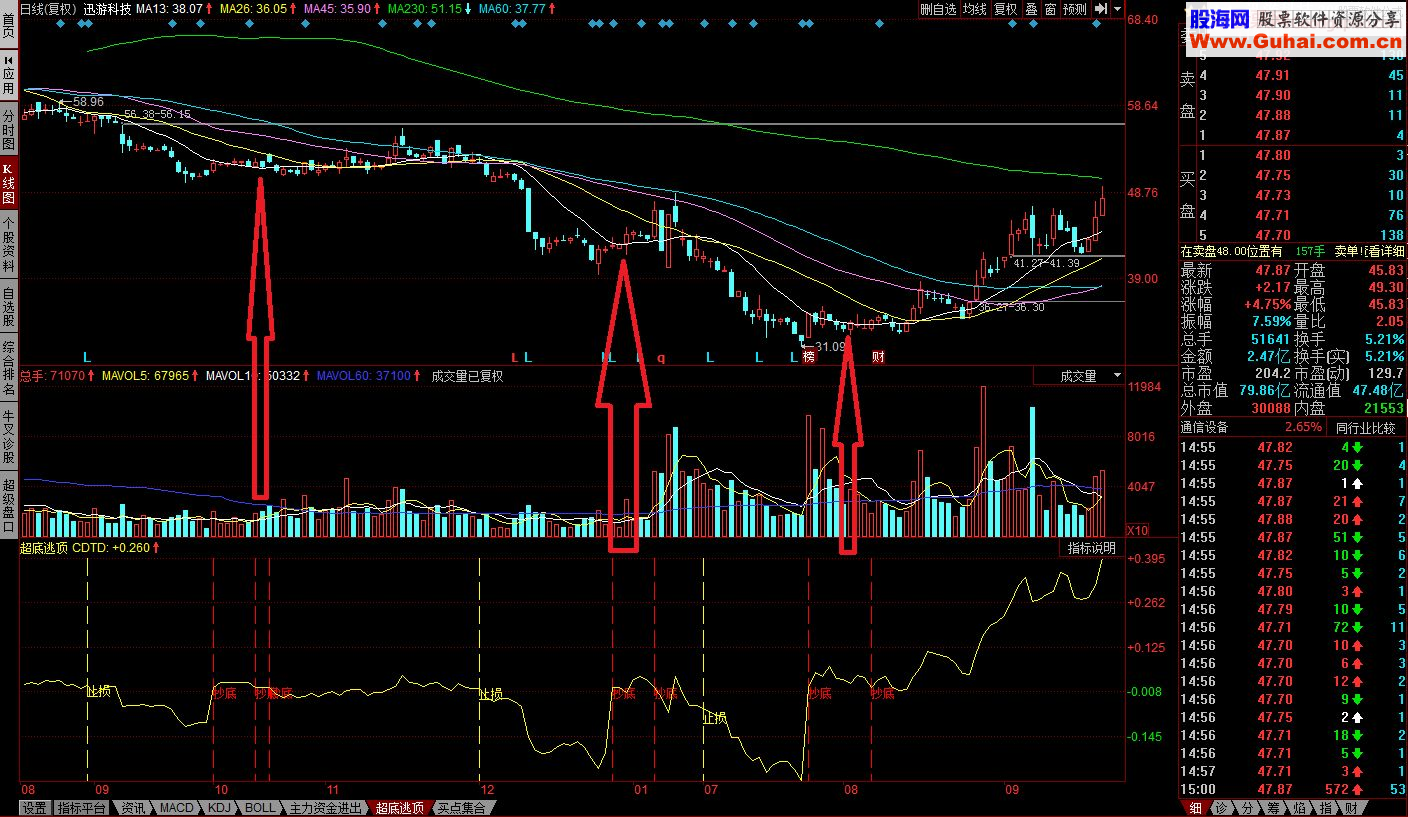Screen dimensions: 1408x817
Task: Switch to the 分时图 sidebar view
Action: click(x=8, y=131)
